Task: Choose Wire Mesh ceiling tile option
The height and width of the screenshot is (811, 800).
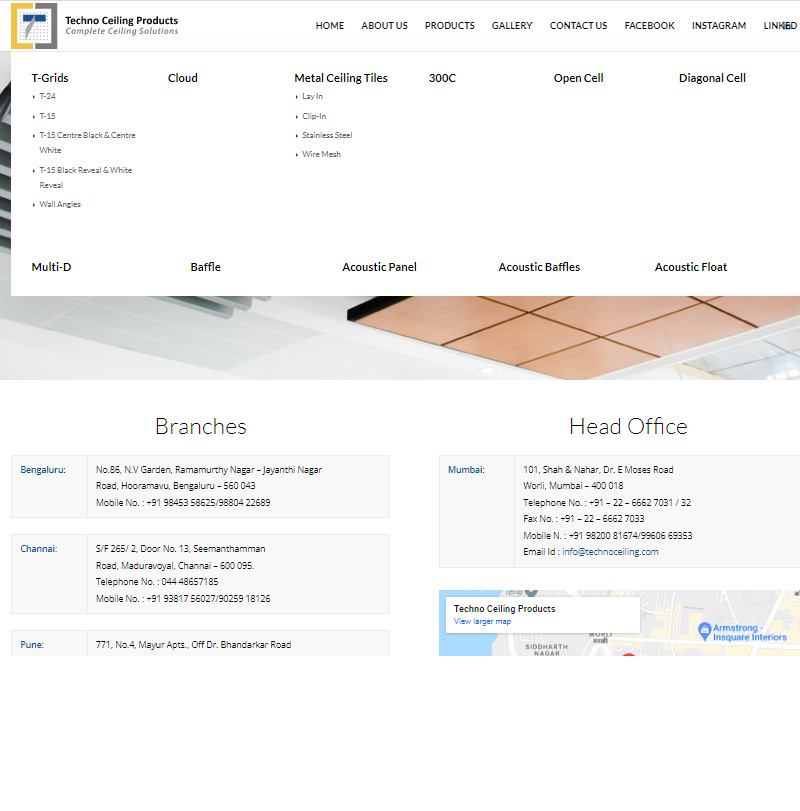Action: [x=321, y=154]
